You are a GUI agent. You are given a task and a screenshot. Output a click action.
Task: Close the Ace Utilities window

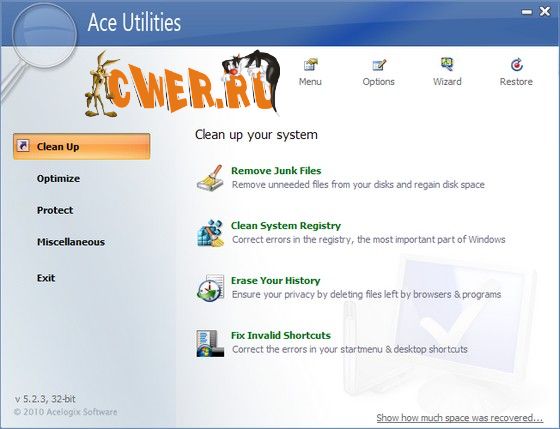[545, 11]
